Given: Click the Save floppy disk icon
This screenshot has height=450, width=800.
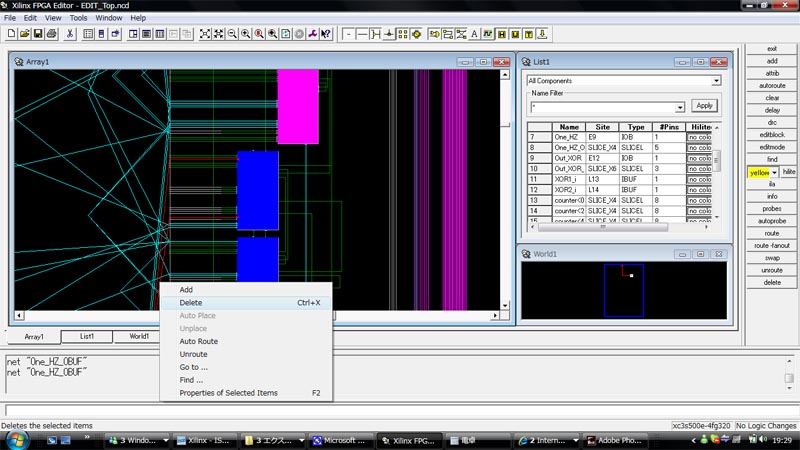Looking at the screenshot, I should point(38,34).
